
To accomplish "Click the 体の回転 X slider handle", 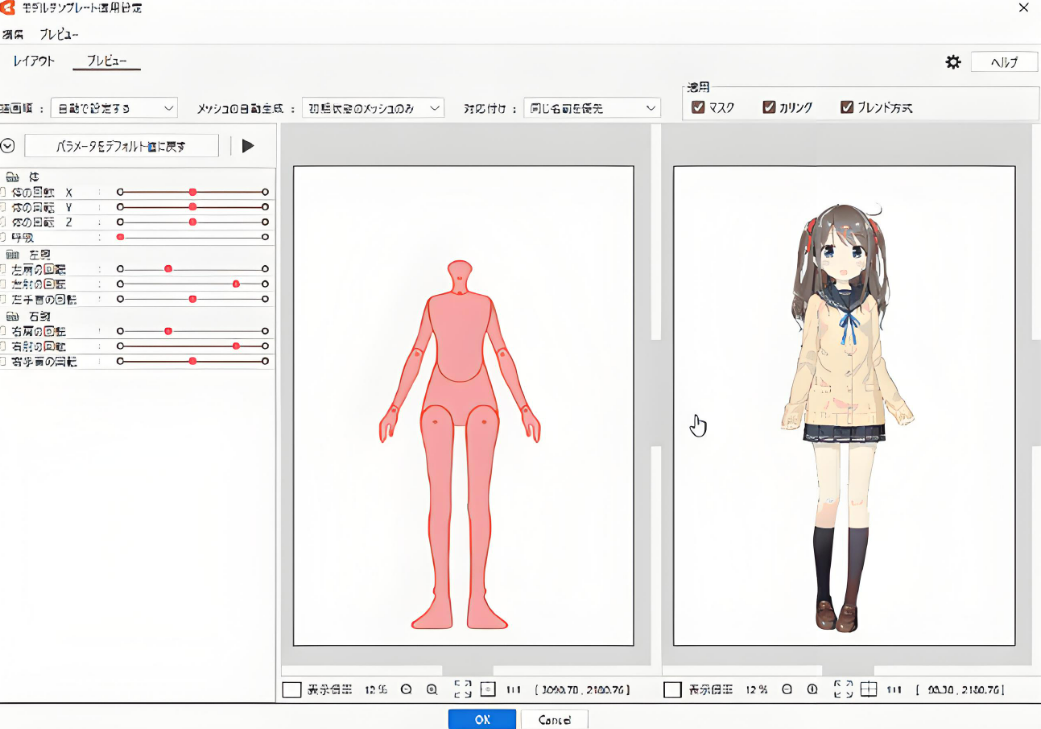I will (193, 192).
